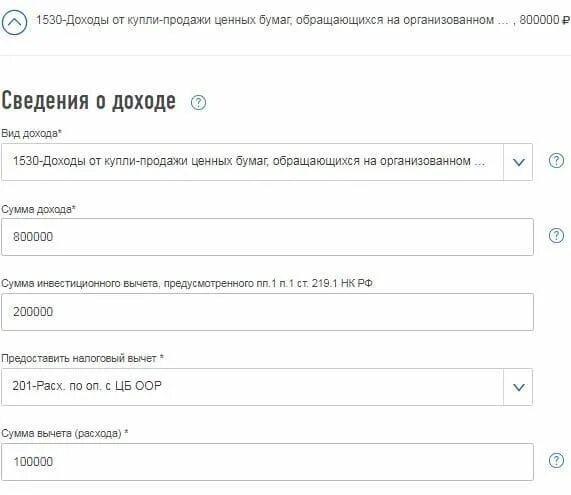Open Предоставить налоговый вычет dropdown arrow
The width and height of the screenshot is (571, 495).
click(x=518, y=387)
